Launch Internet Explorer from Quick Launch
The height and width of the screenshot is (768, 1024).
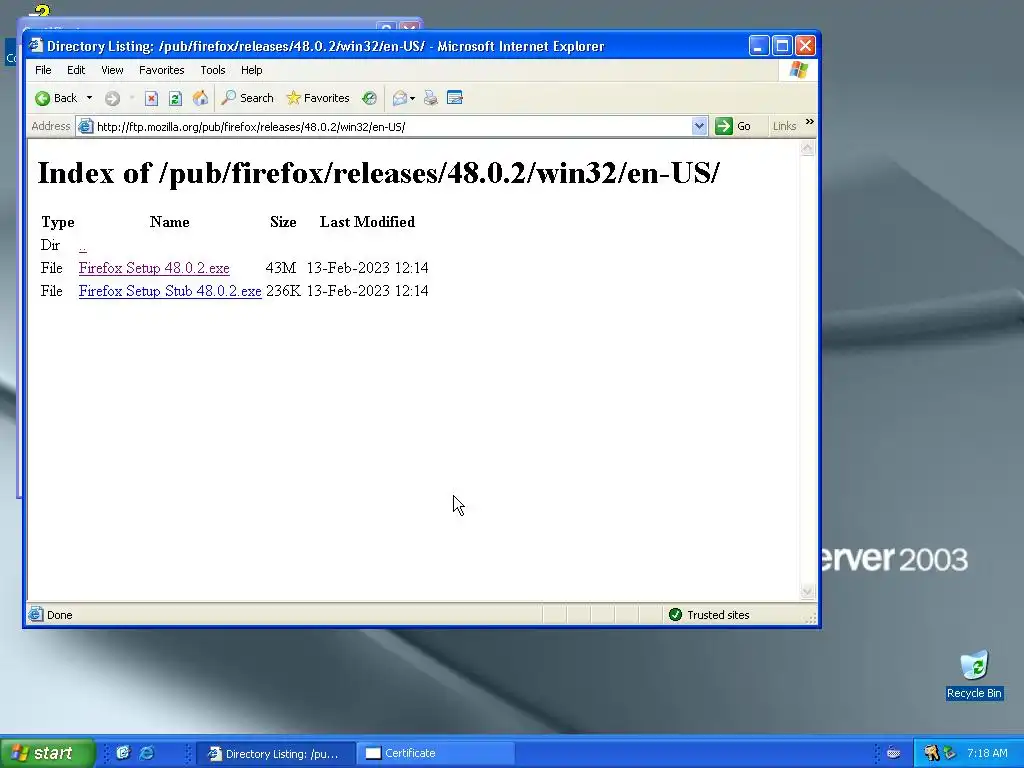tap(147, 753)
